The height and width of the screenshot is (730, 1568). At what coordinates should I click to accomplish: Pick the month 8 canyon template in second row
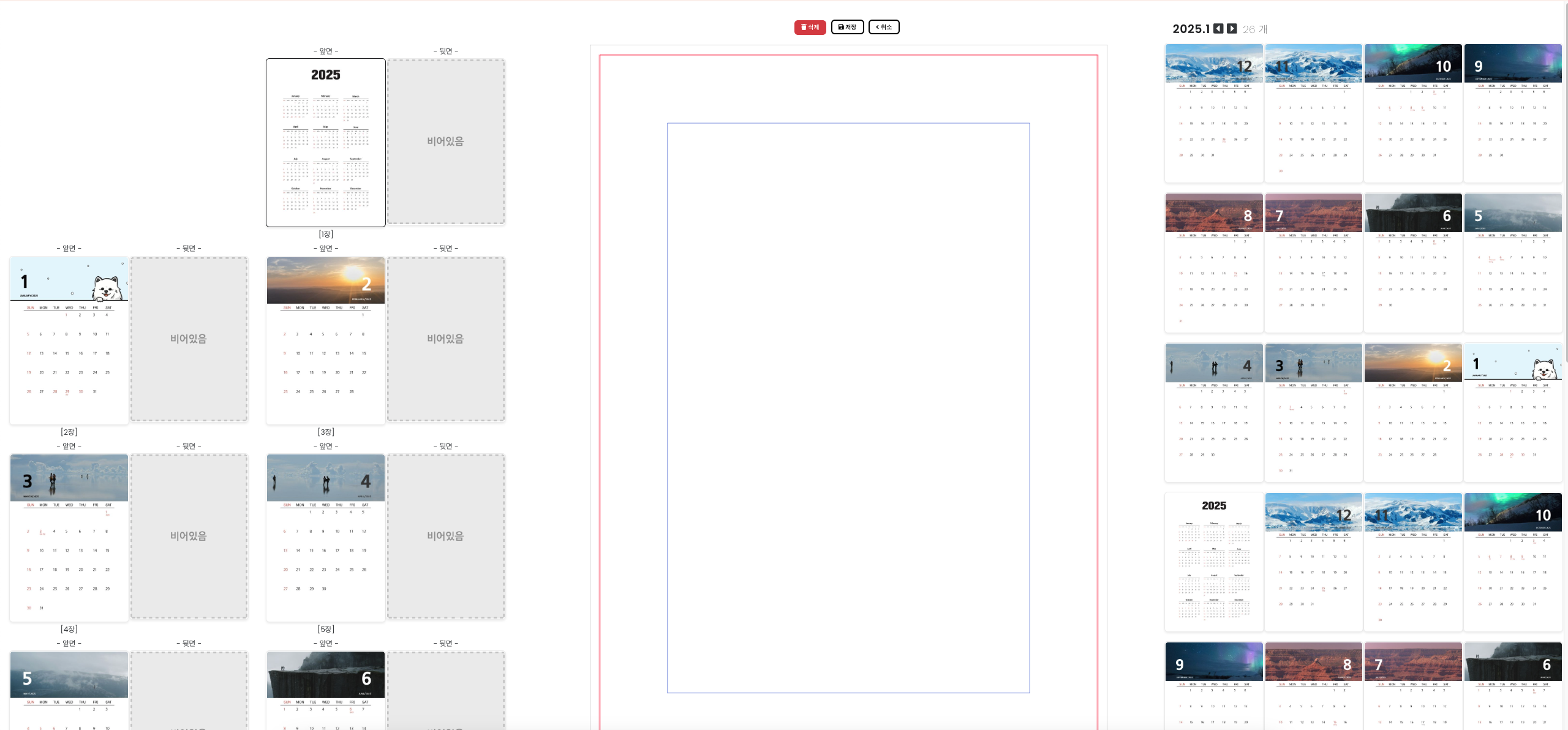(1213, 263)
